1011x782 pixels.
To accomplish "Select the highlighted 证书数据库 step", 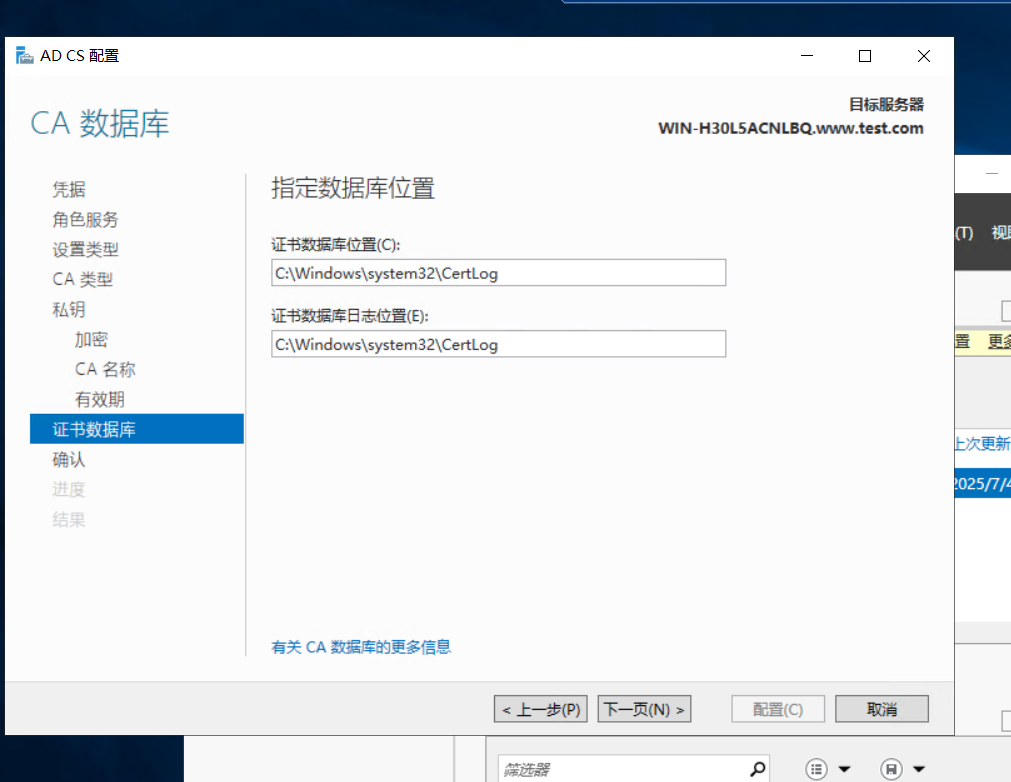I will coord(137,429).
